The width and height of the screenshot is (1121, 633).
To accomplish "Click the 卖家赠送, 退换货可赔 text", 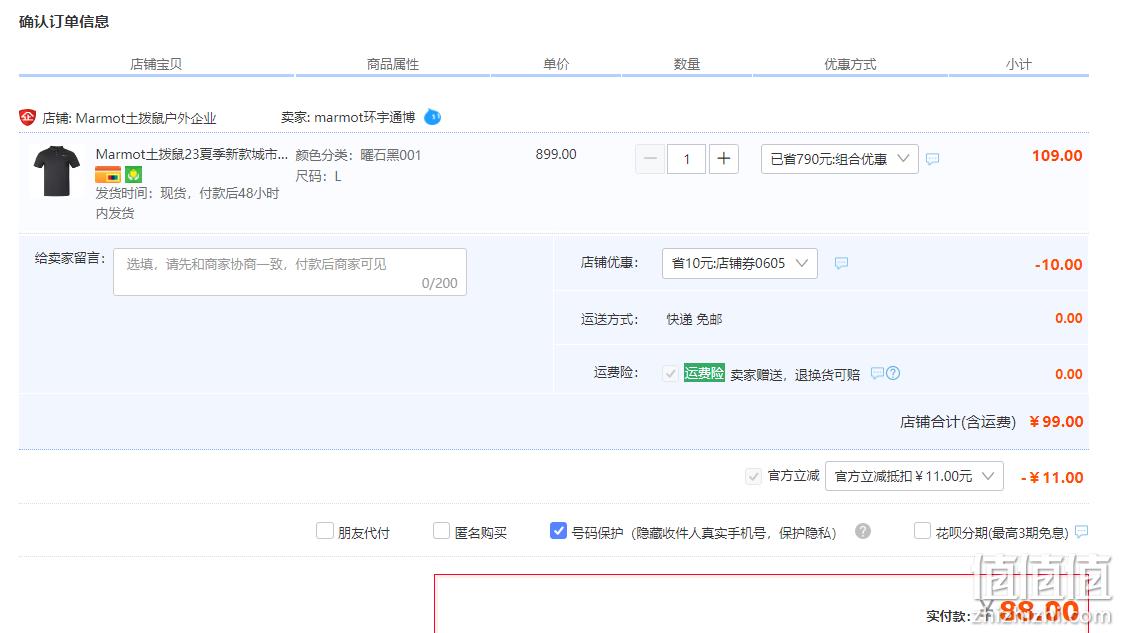I will [x=795, y=375].
